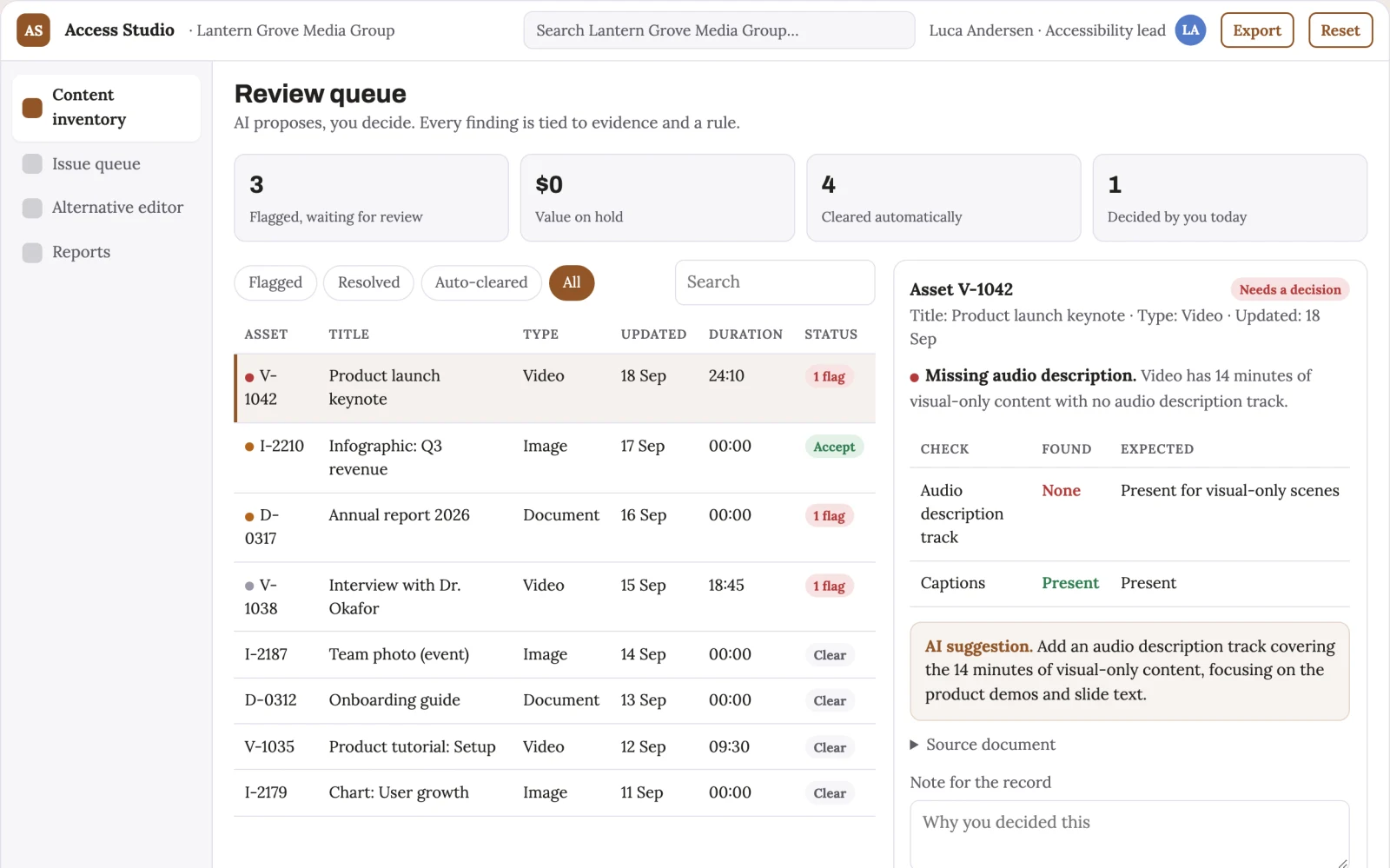Click the STATUS column header
The image size is (1390, 868).
click(x=831, y=335)
